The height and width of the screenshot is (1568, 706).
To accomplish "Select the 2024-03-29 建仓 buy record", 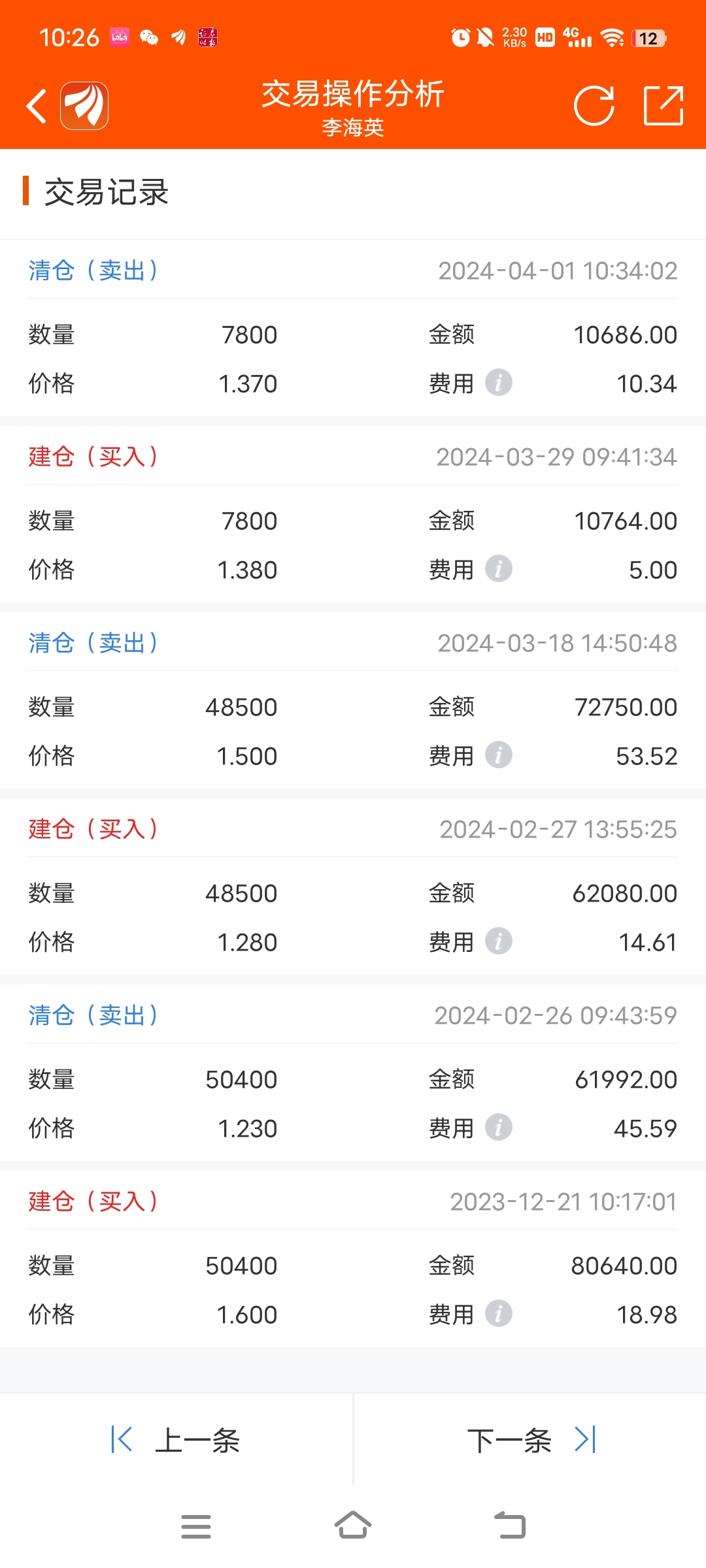I will pos(353,514).
